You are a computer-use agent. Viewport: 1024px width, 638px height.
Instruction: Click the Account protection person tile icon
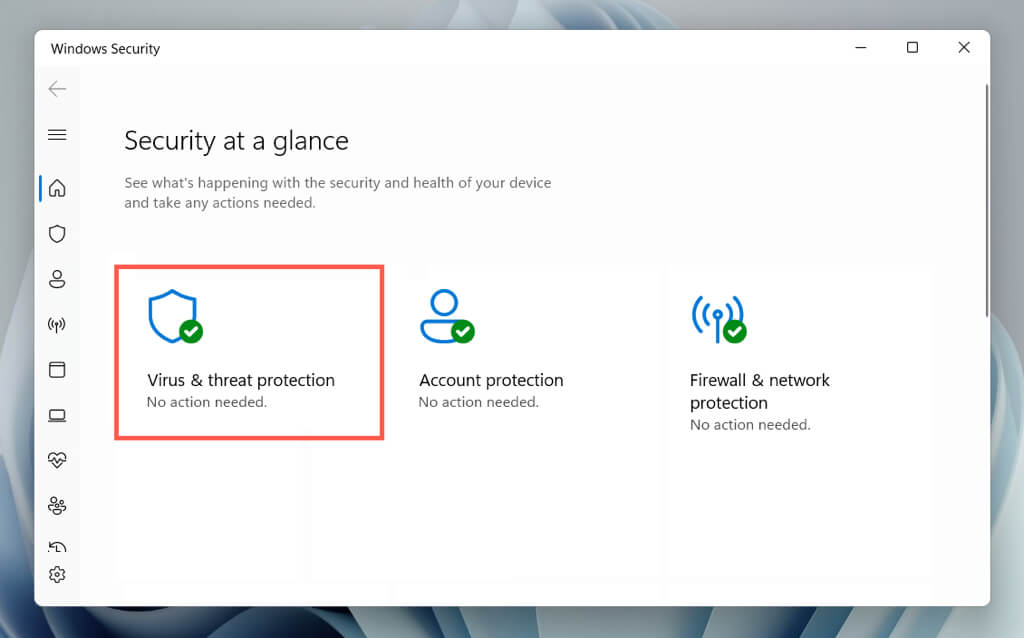point(447,316)
